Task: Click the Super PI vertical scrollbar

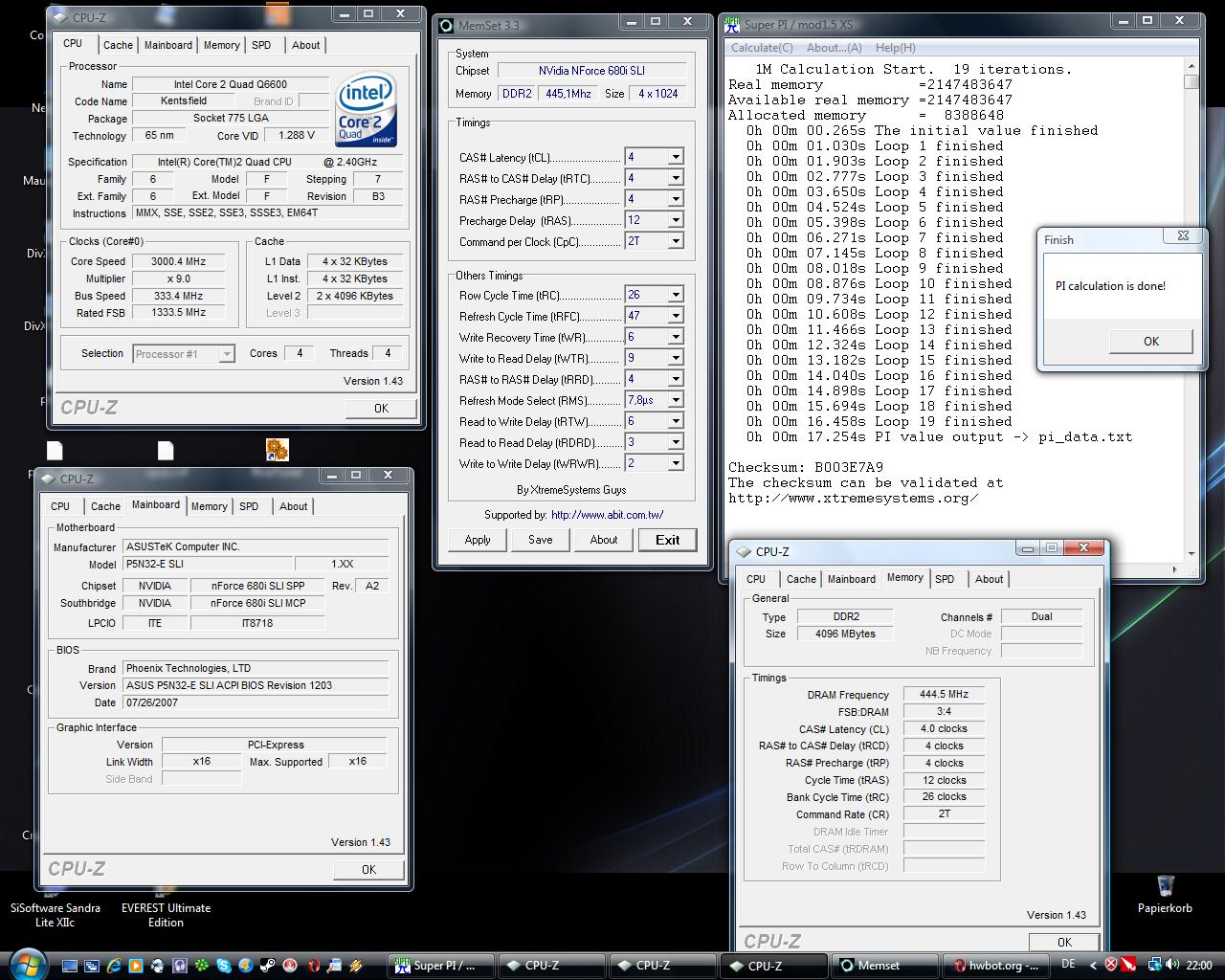Action: point(1192,309)
